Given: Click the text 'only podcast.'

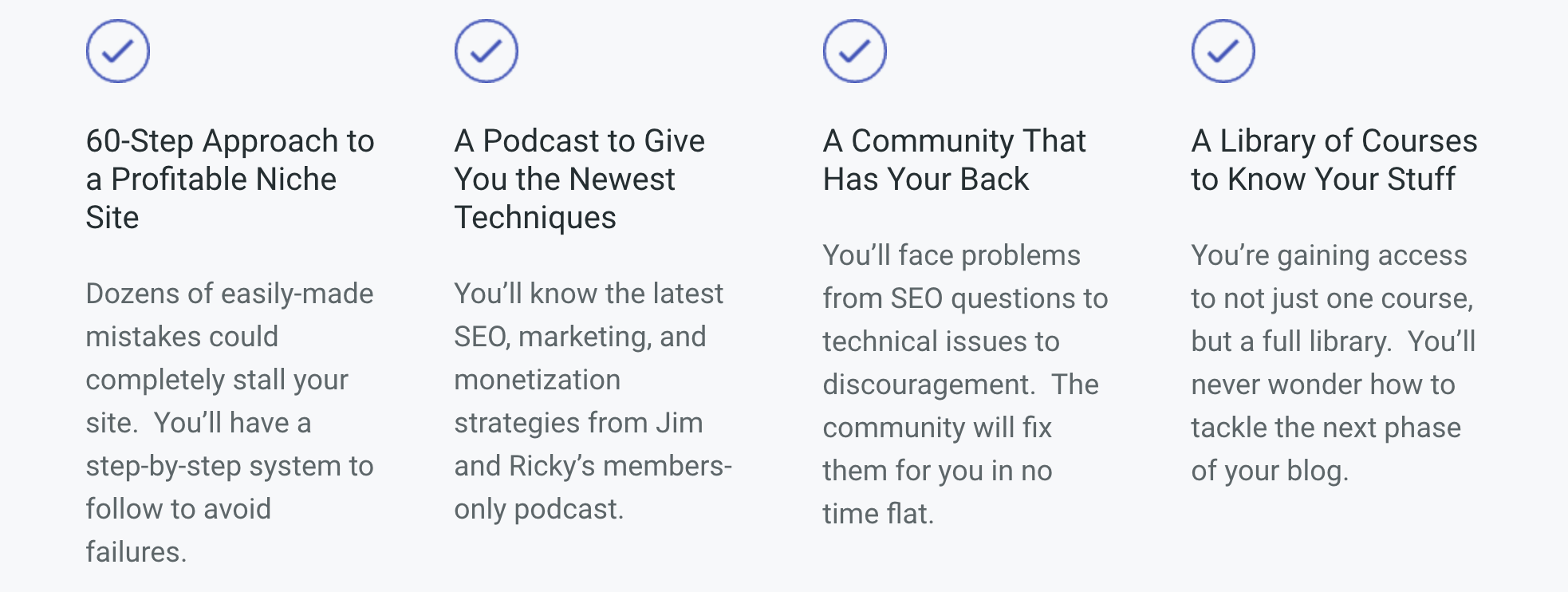Looking at the screenshot, I should 539,509.
